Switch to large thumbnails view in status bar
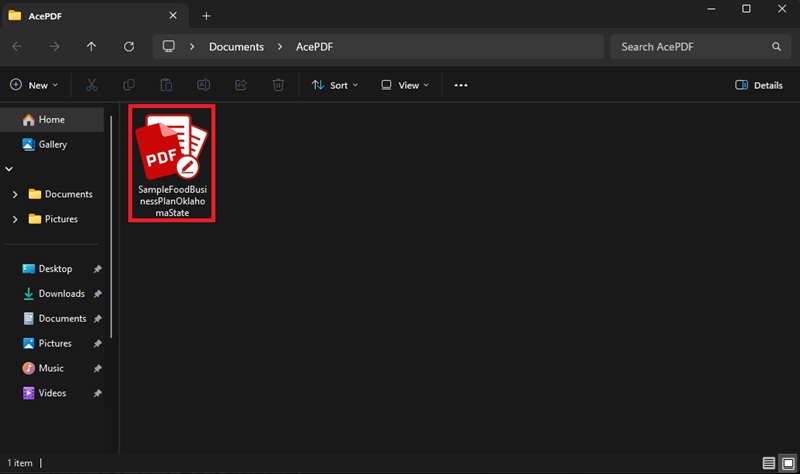 pos(788,463)
